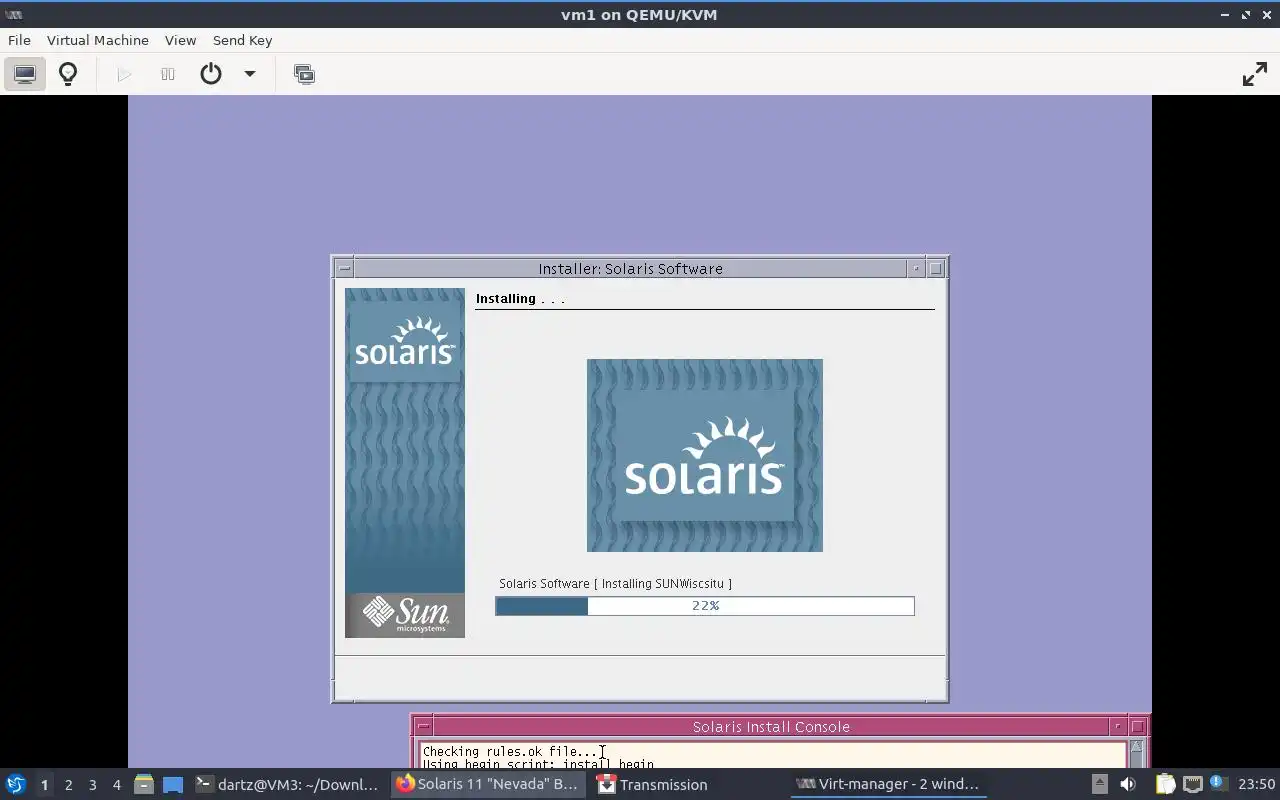Viewport: 1280px width, 800px height.
Task: Click the grayed-out Run (play) button
Action: tap(124, 74)
